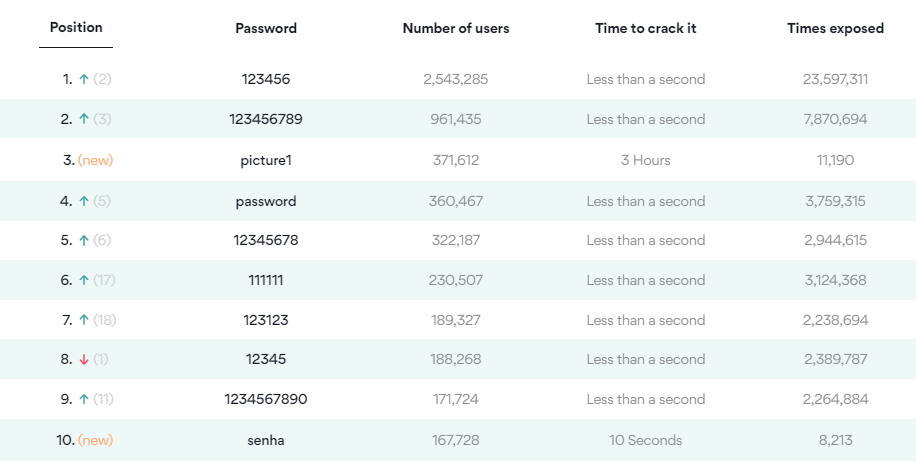Click the up arrow in the 1234567890 row
The image size is (916, 463).
pyautogui.click(x=84, y=400)
